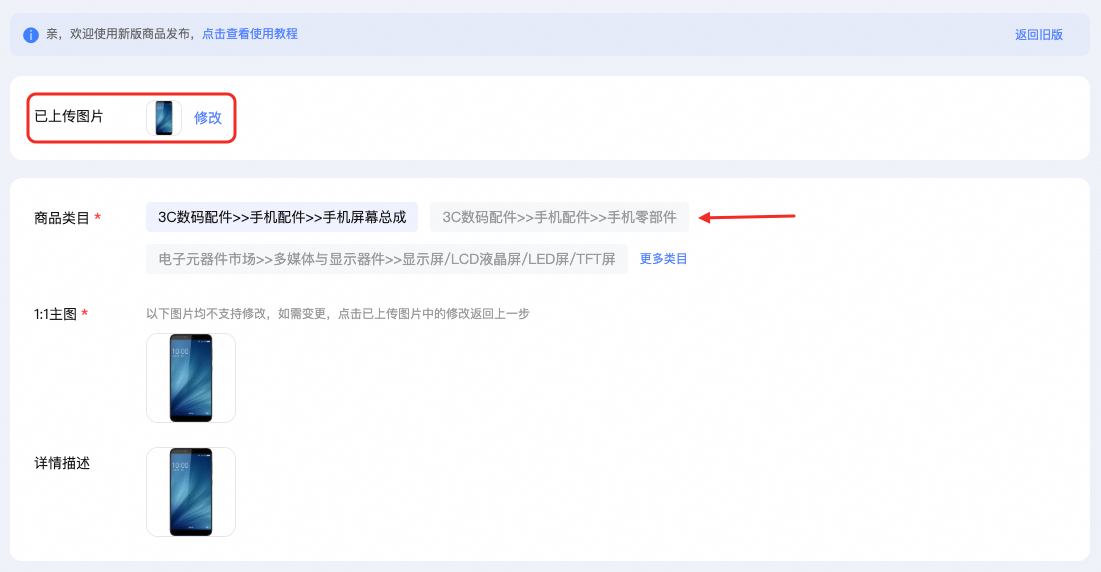Viewport: 1101px width, 572px height.
Task: Click the 1:1主图 phone image
Action: 191,378
